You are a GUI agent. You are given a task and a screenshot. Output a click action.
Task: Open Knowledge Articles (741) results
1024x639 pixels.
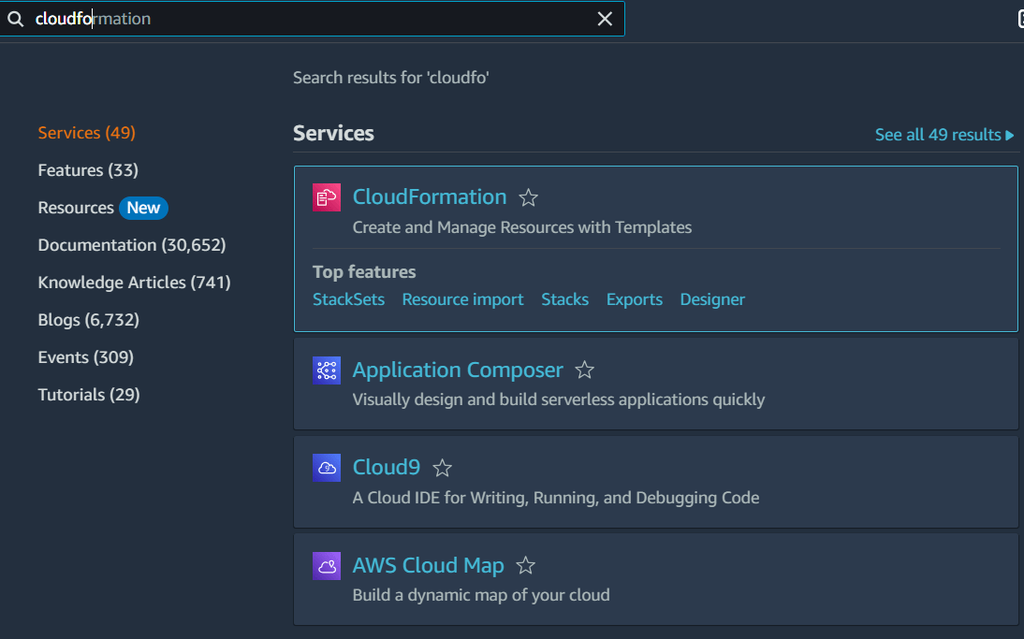pyautogui.click(x=134, y=282)
